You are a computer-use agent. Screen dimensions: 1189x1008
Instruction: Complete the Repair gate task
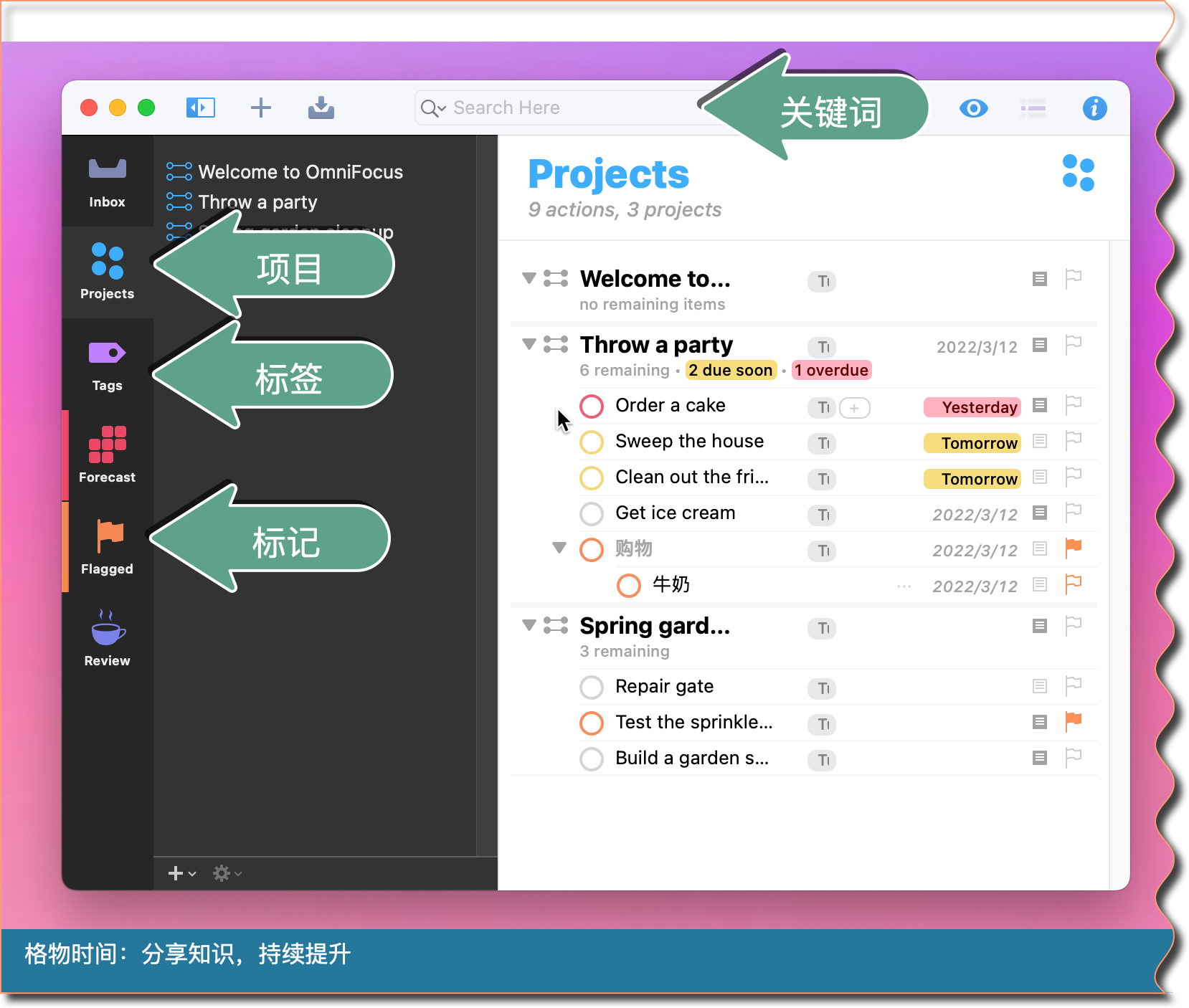592,687
